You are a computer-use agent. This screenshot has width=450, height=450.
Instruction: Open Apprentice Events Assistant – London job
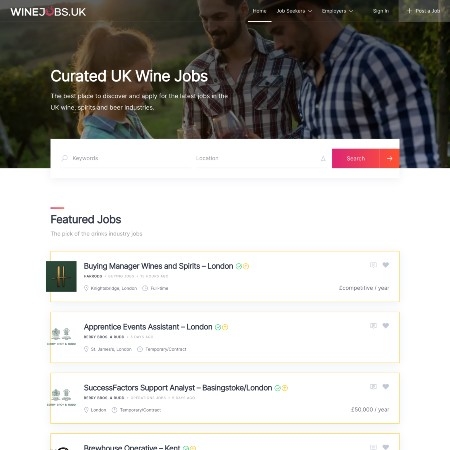148,327
